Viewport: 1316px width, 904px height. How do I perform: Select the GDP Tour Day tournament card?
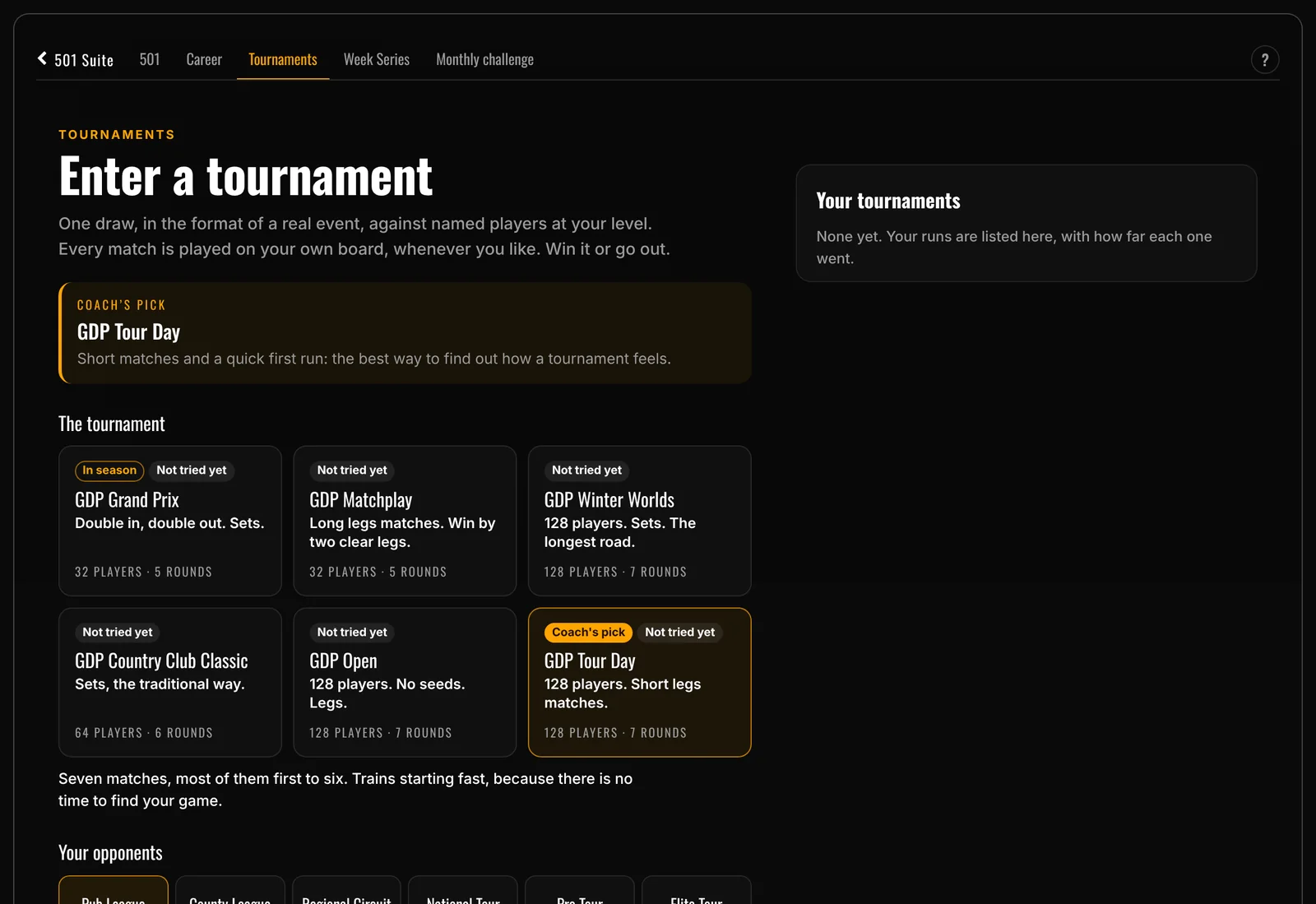coord(639,683)
